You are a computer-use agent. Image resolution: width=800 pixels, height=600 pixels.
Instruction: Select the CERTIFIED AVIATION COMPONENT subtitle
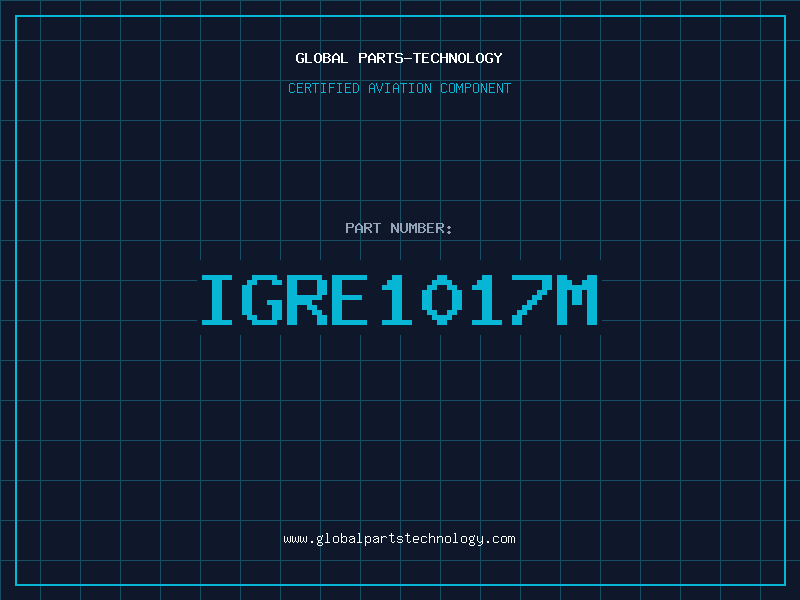tap(399, 88)
